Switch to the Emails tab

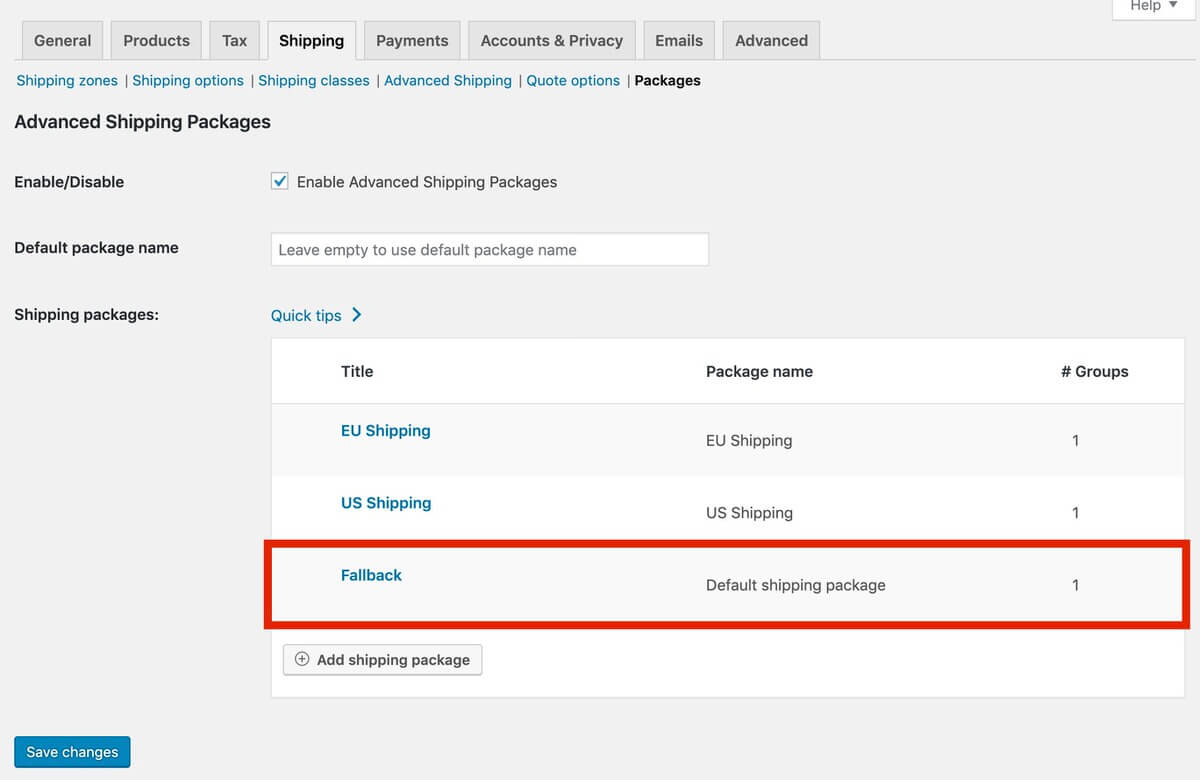[x=678, y=40]
